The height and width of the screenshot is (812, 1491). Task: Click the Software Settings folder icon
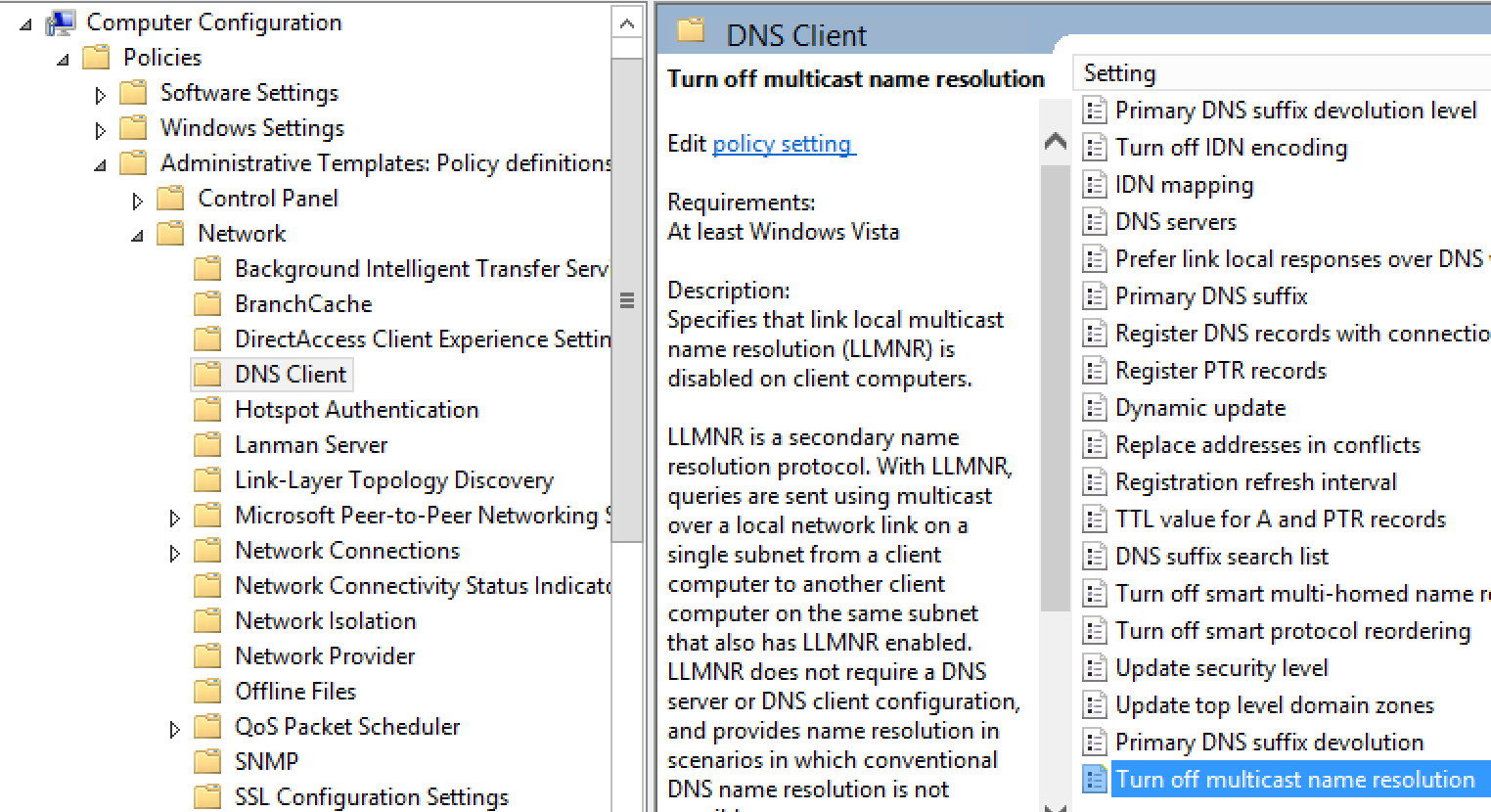pos(133,93)
